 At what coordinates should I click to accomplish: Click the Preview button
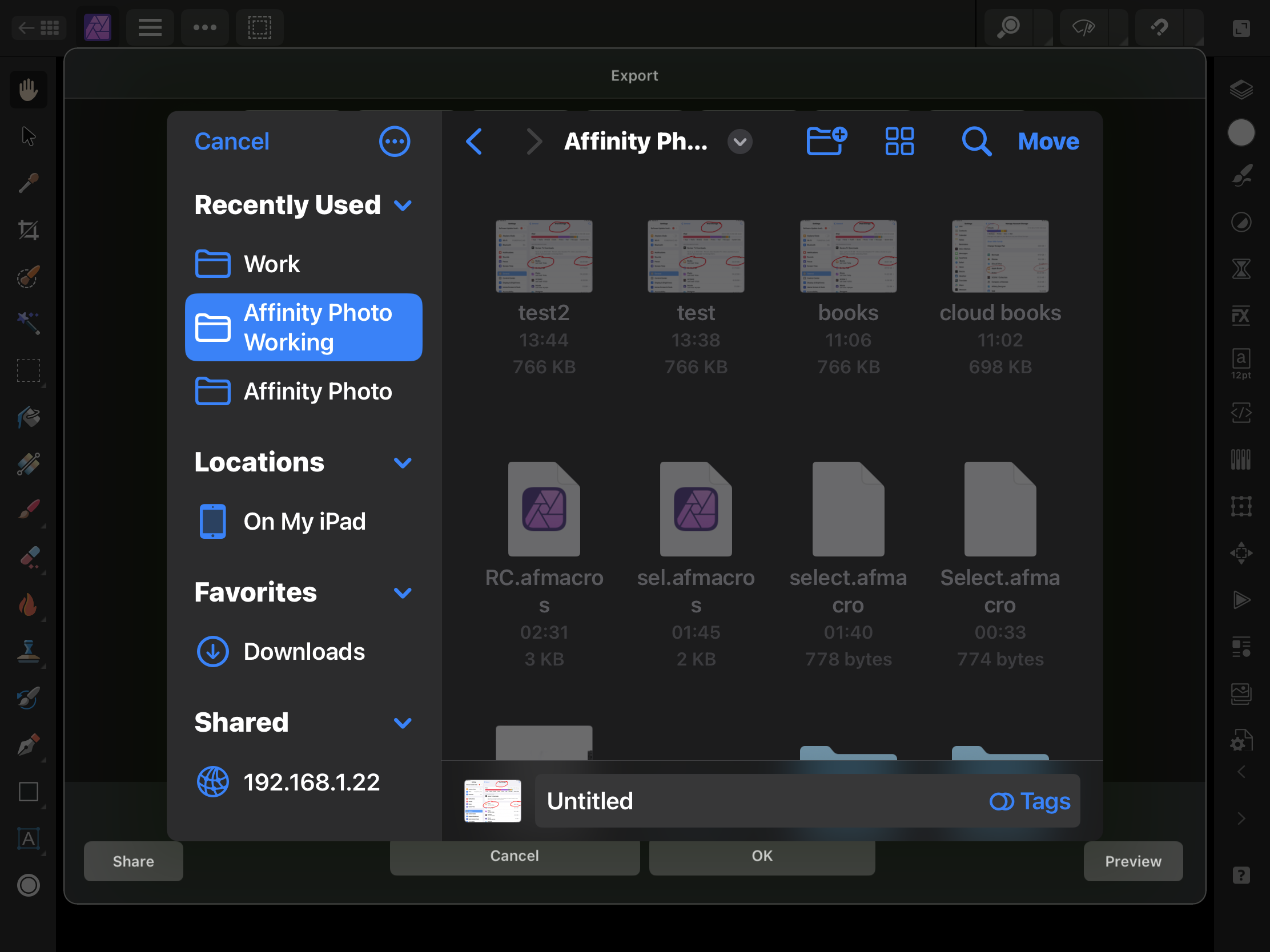pos(1133,861)
